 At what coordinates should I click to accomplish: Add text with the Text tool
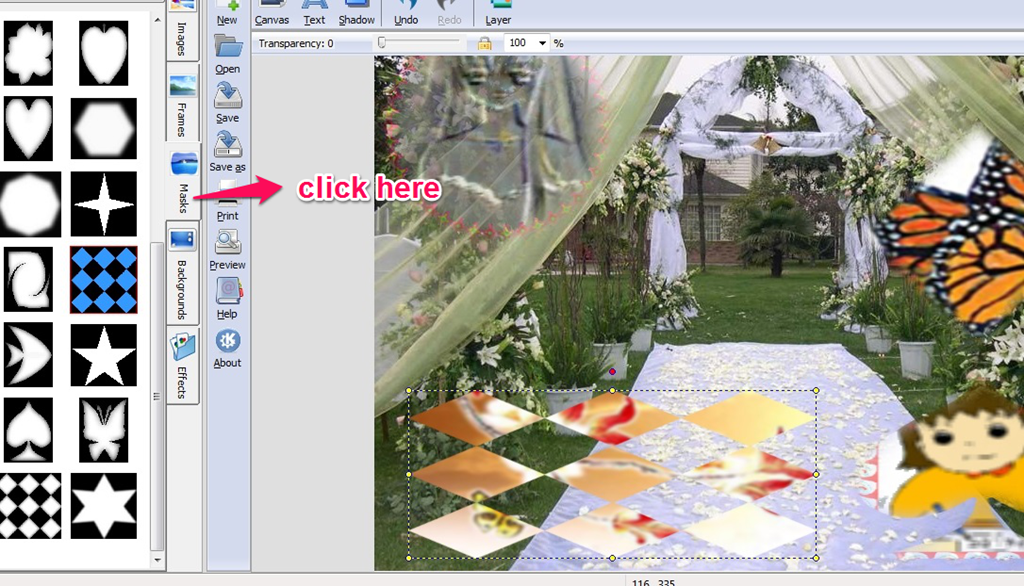[x=314, y=13]
